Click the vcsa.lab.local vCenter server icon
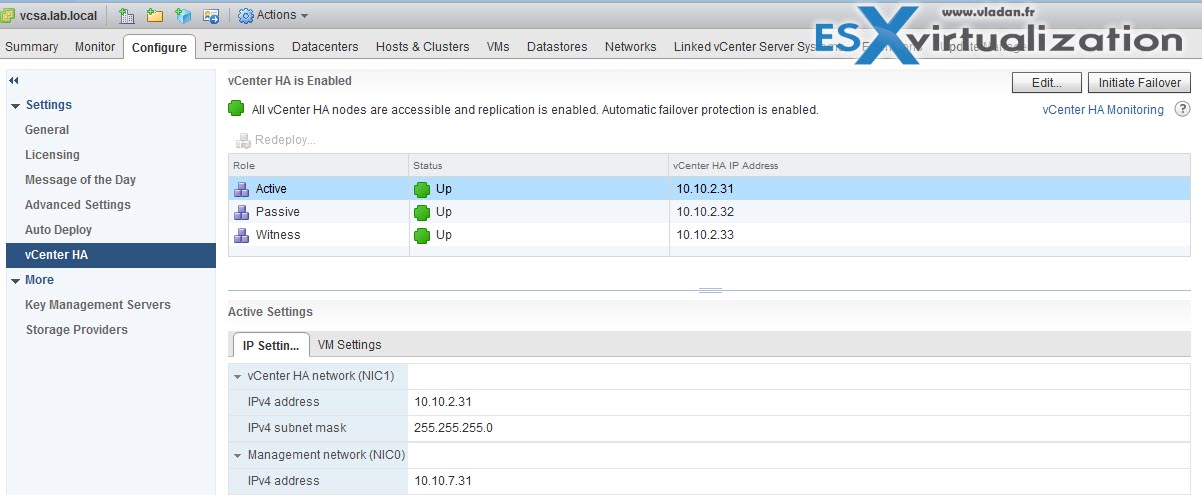 click(8, 15)
